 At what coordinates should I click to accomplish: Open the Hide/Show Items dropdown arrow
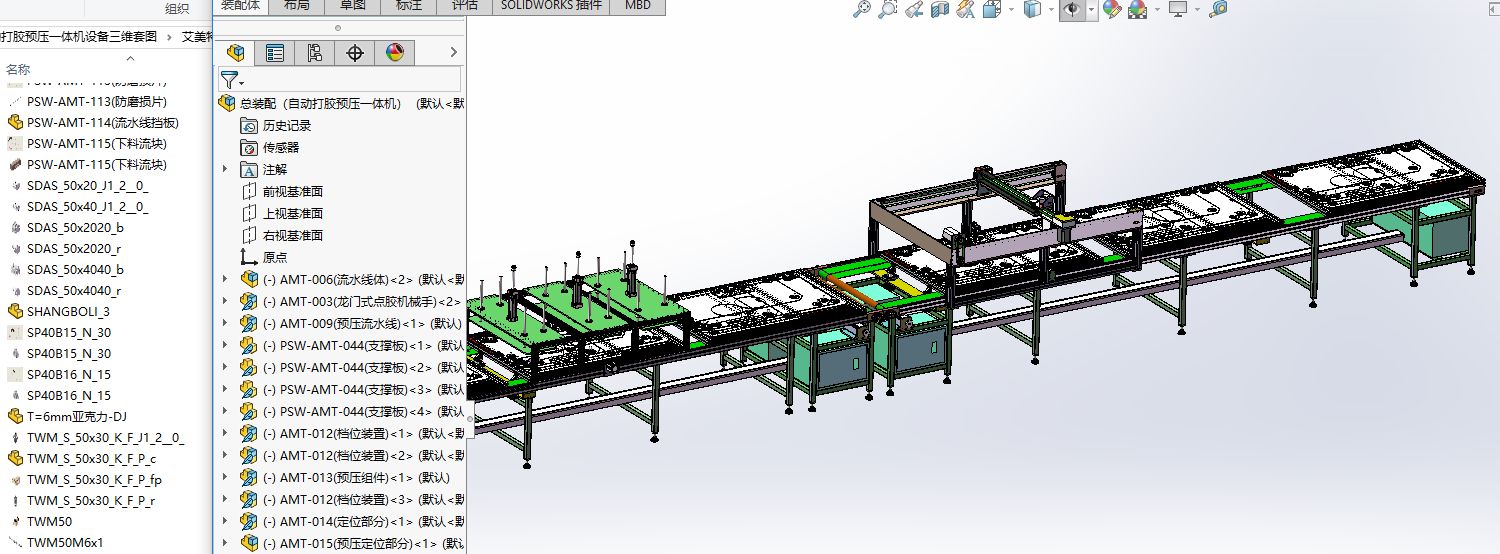1091,9
